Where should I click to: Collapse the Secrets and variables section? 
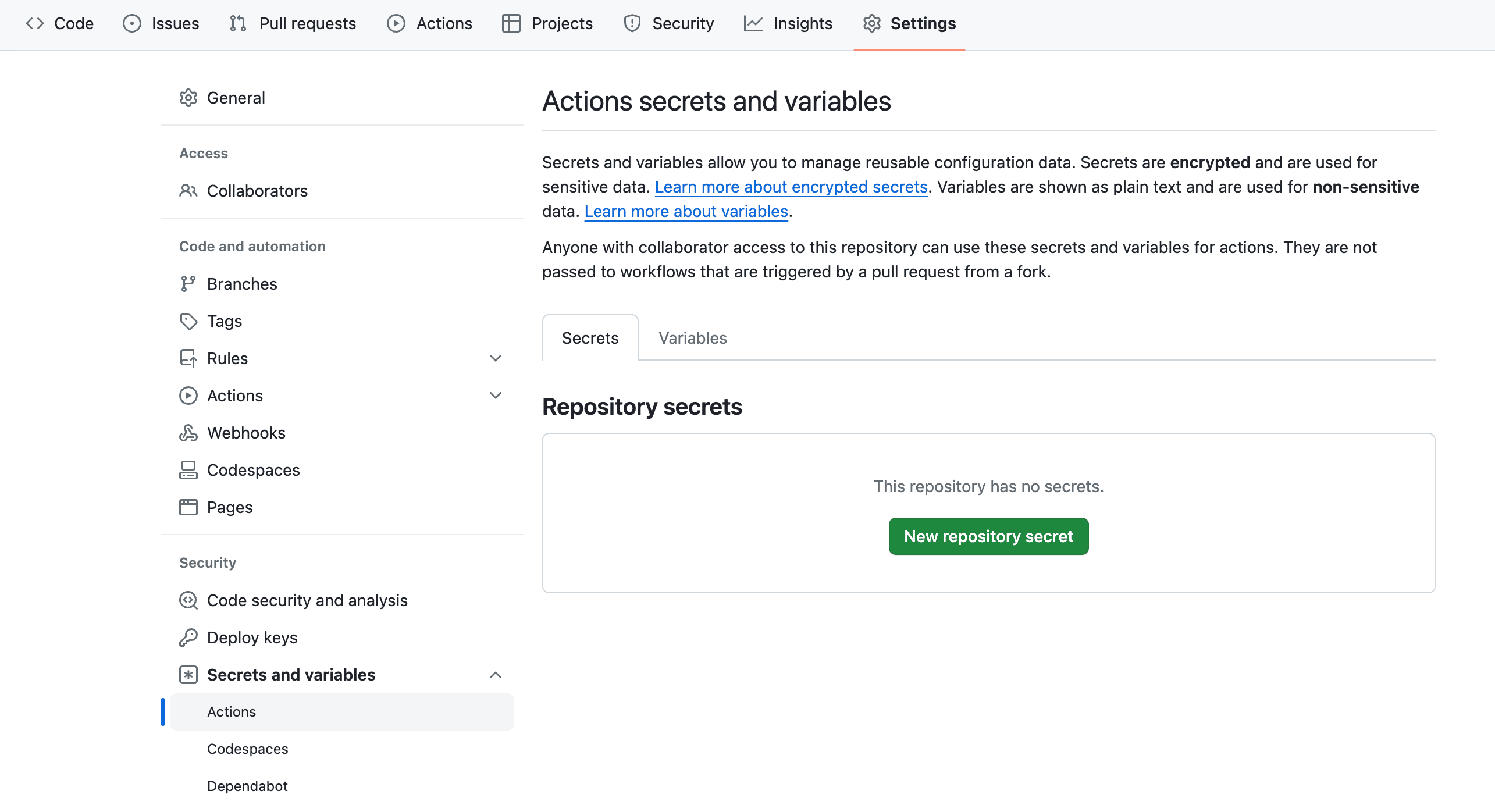coord(496,675)
